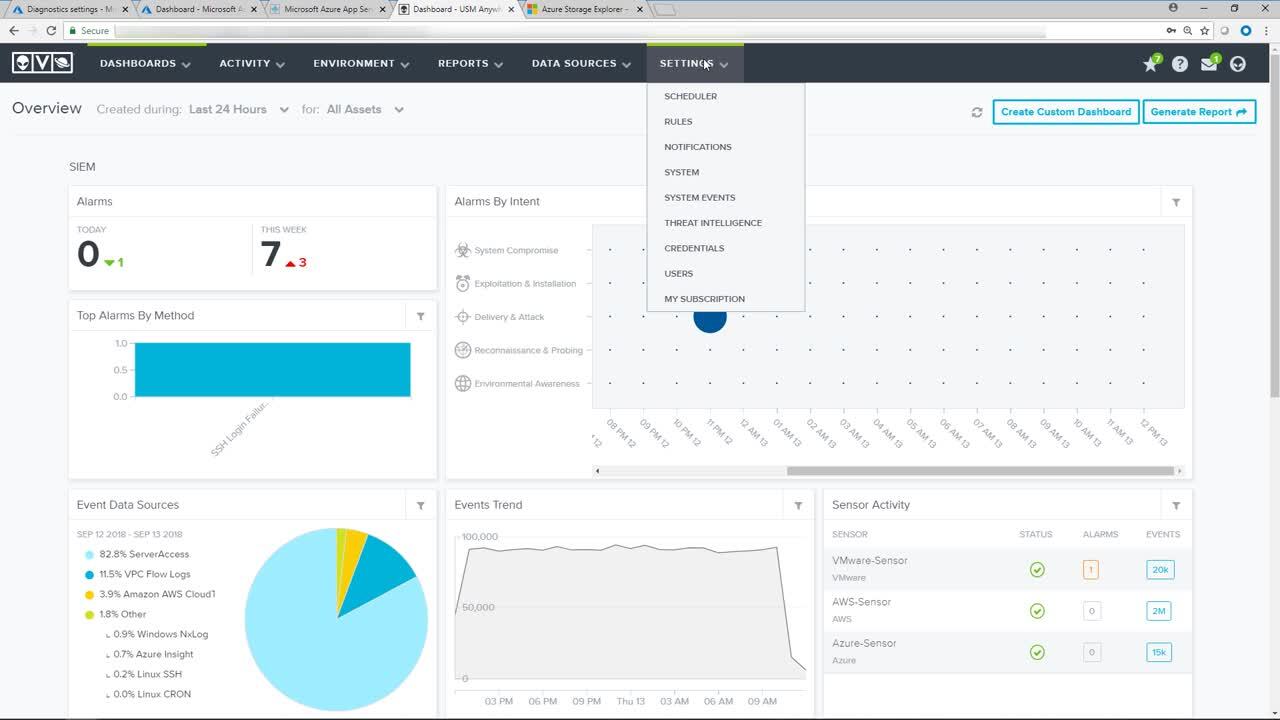Click the Alarms By Intent horizontal scrollbar
Viewport: 1280px width, 720px height.
tap(980, 471)
